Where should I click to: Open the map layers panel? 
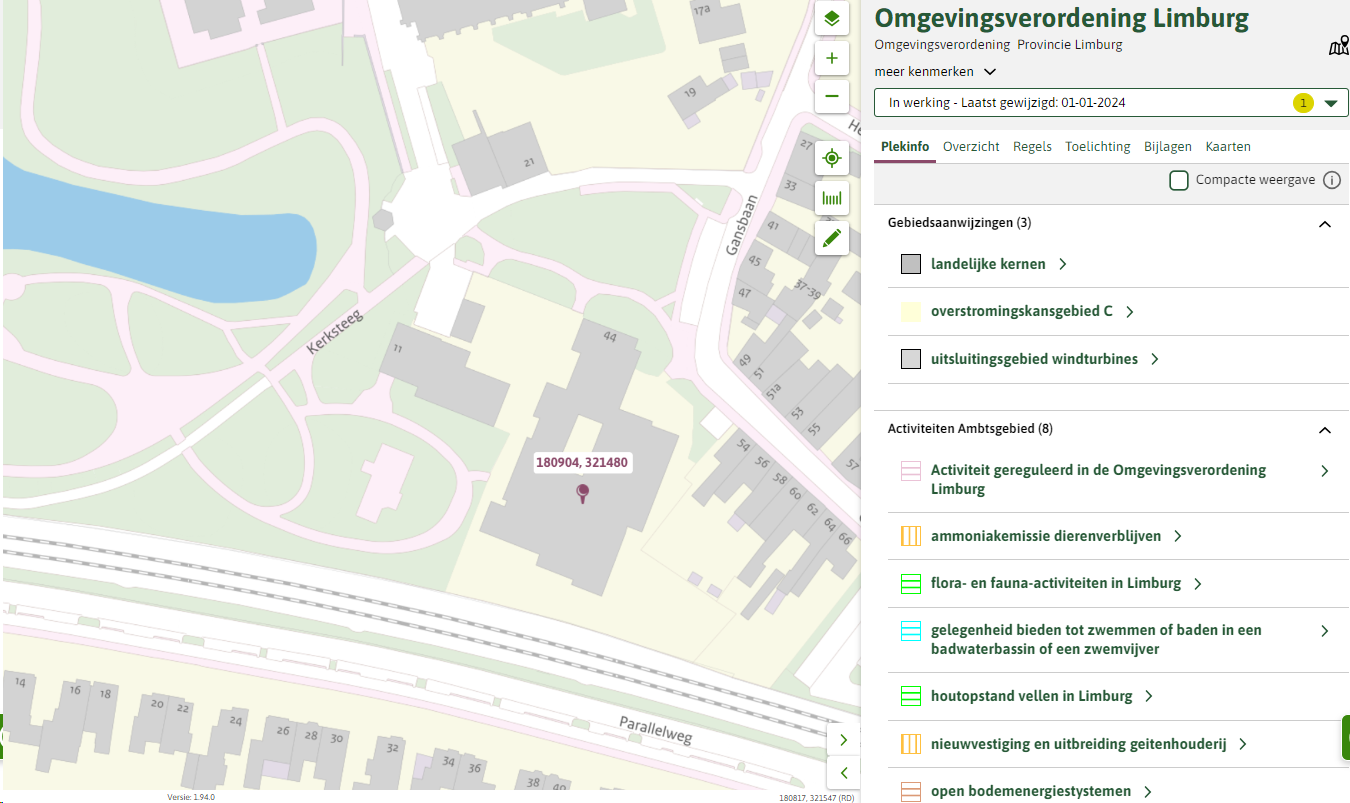tap(831, 18)
